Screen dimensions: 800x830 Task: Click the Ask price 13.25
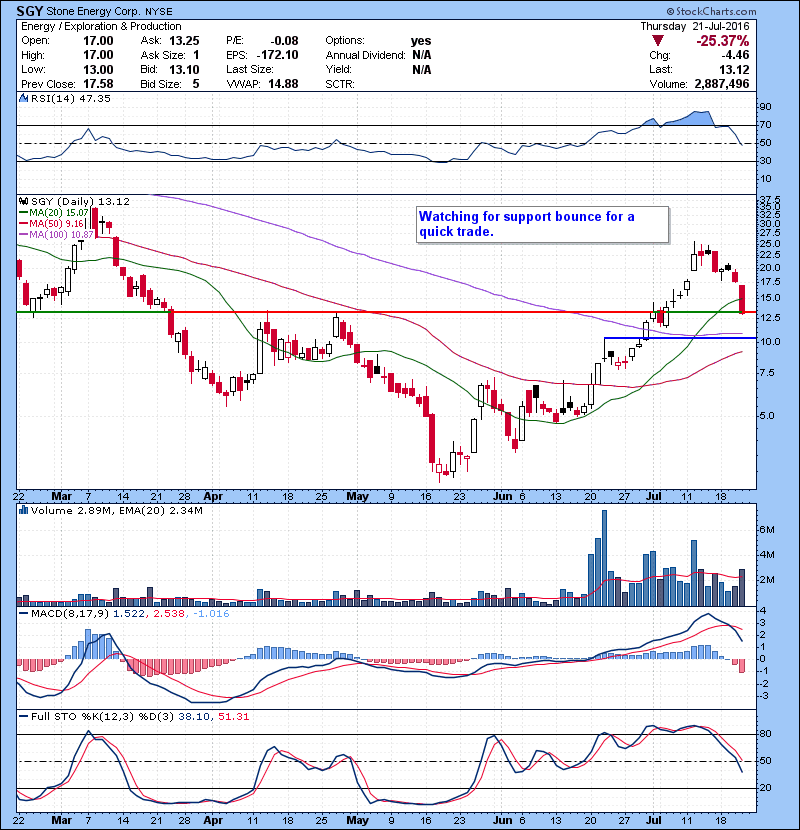click(x=184, y=41)
